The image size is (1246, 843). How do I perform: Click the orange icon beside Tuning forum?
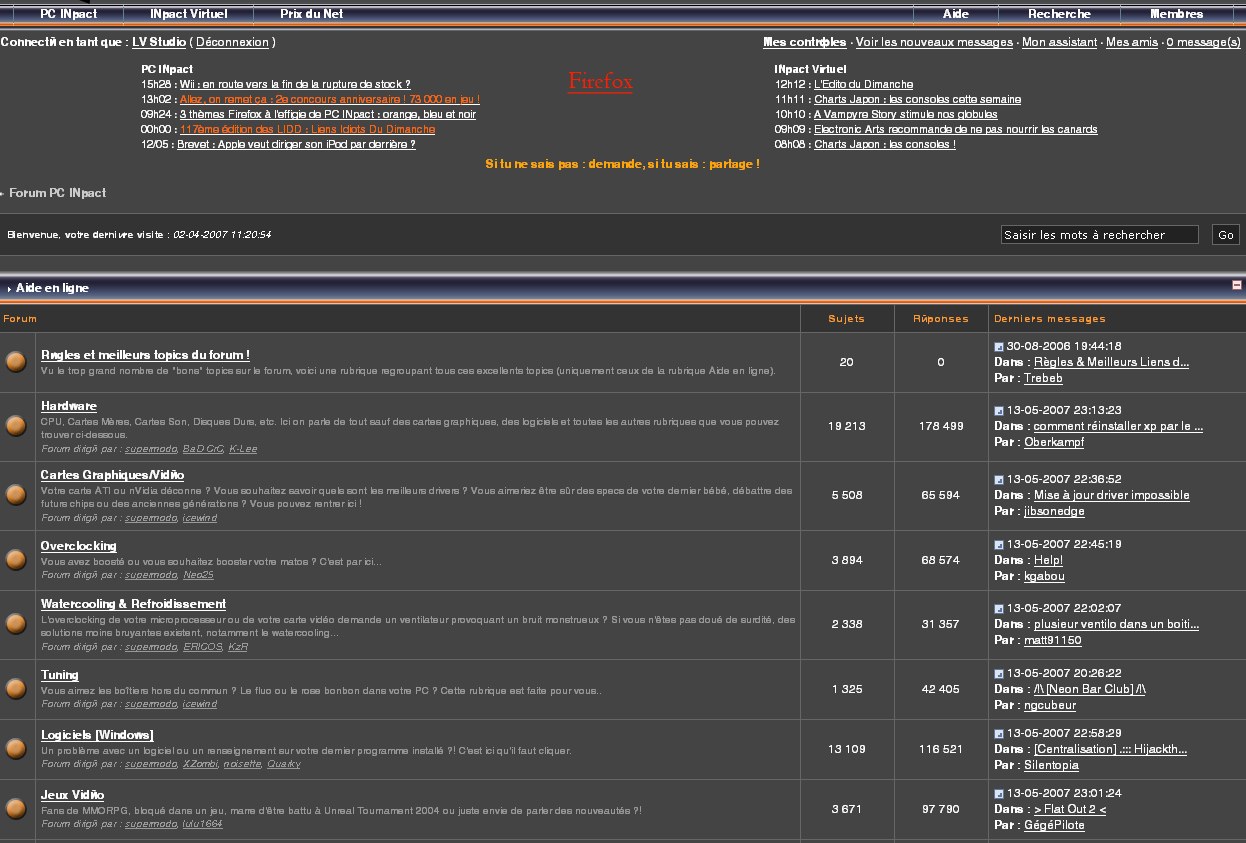pos(16,688)
